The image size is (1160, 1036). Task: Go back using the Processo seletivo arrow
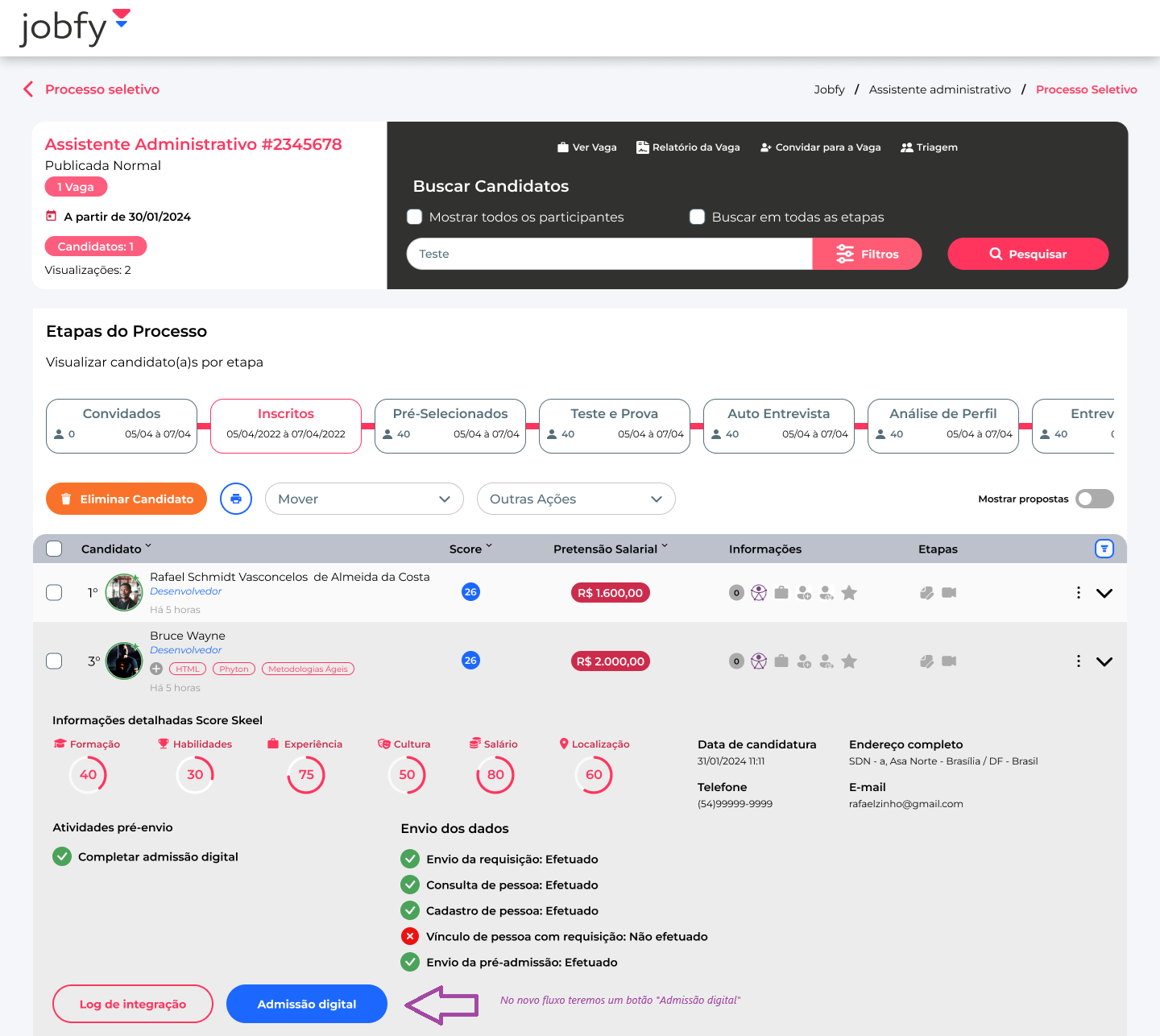(x=29, y=89)
